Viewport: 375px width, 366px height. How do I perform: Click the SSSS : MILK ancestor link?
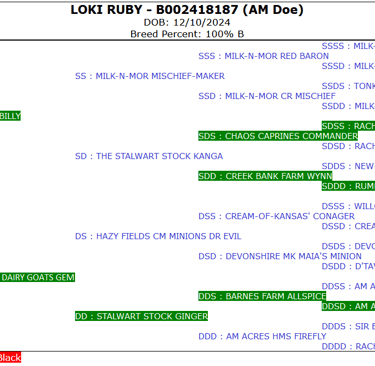click(348, 46)
